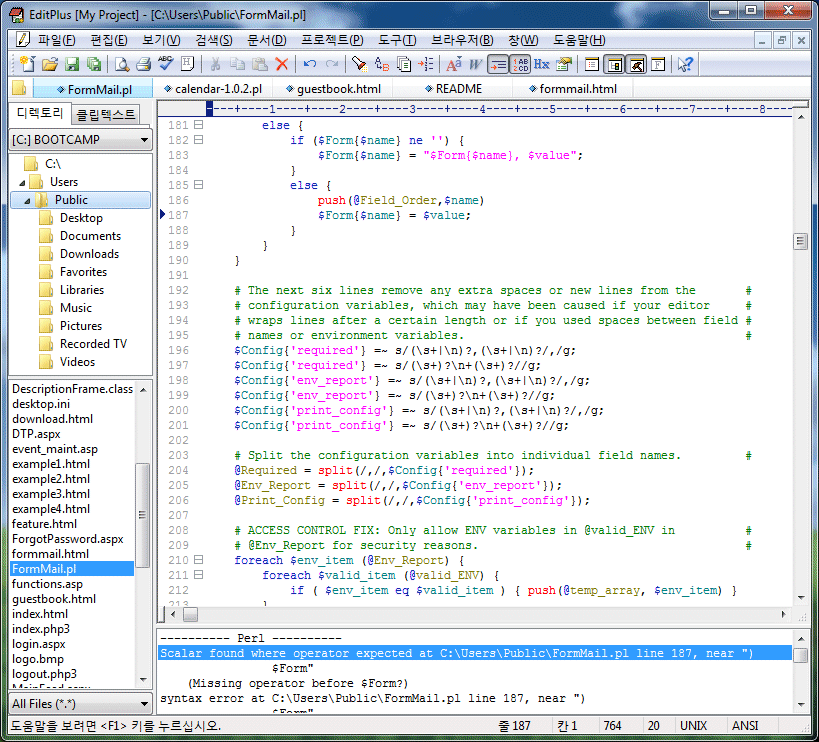
Task: Select the 디렉토리 side panel tab
Action: (x=40, y=113)
